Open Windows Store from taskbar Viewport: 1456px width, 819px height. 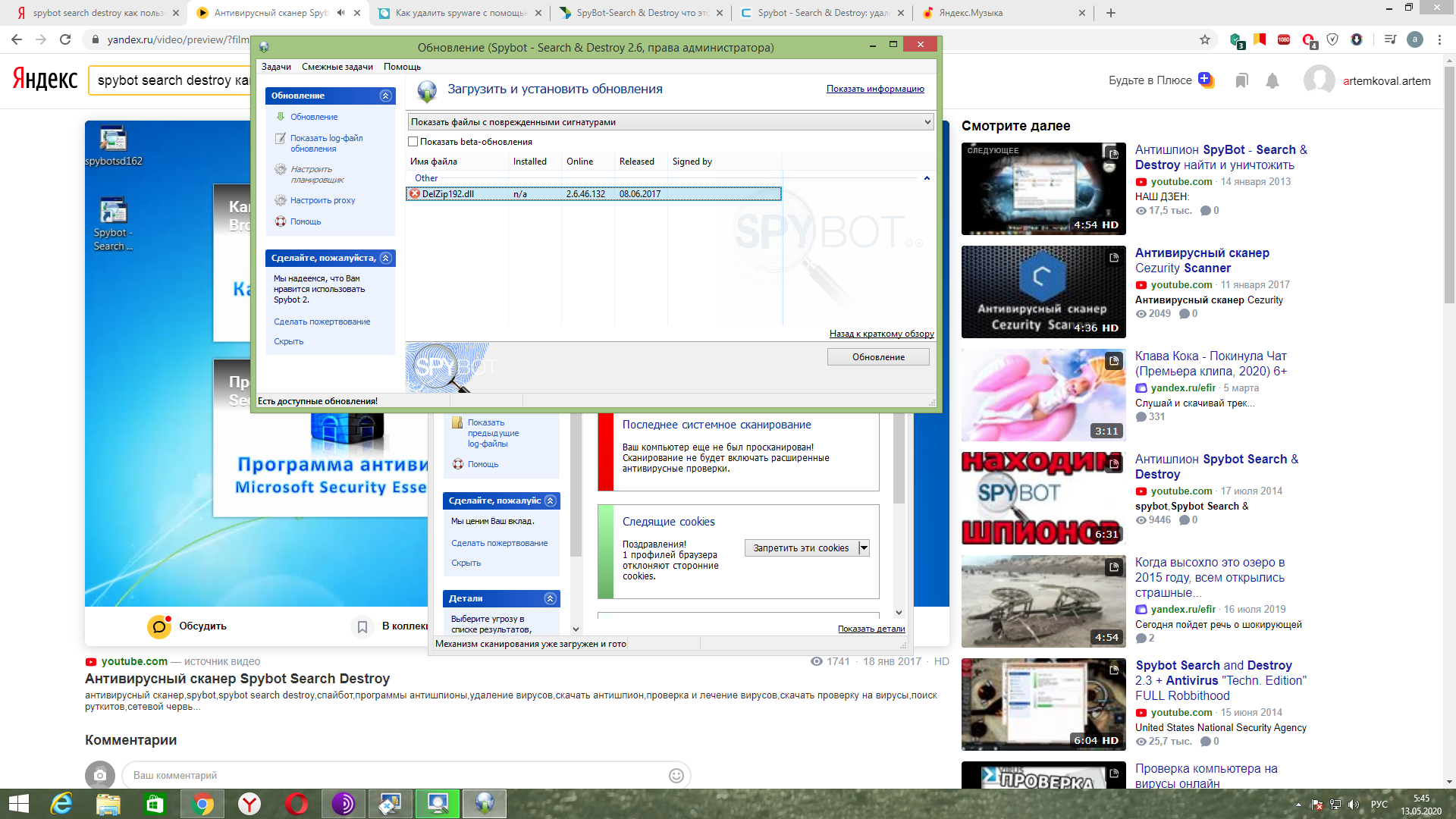155,804
